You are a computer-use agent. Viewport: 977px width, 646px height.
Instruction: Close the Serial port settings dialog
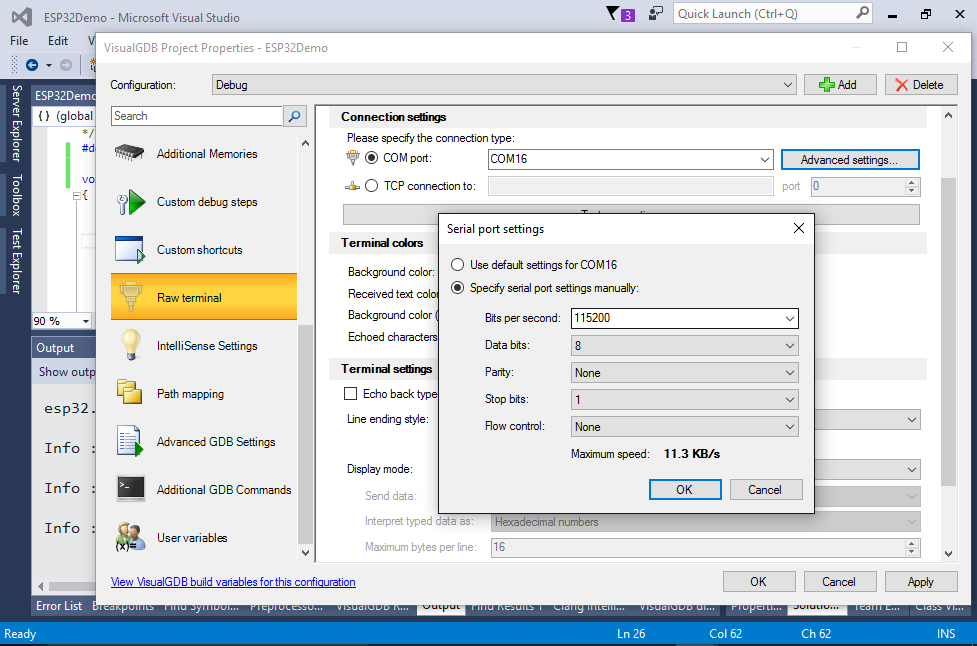(799, 229)
